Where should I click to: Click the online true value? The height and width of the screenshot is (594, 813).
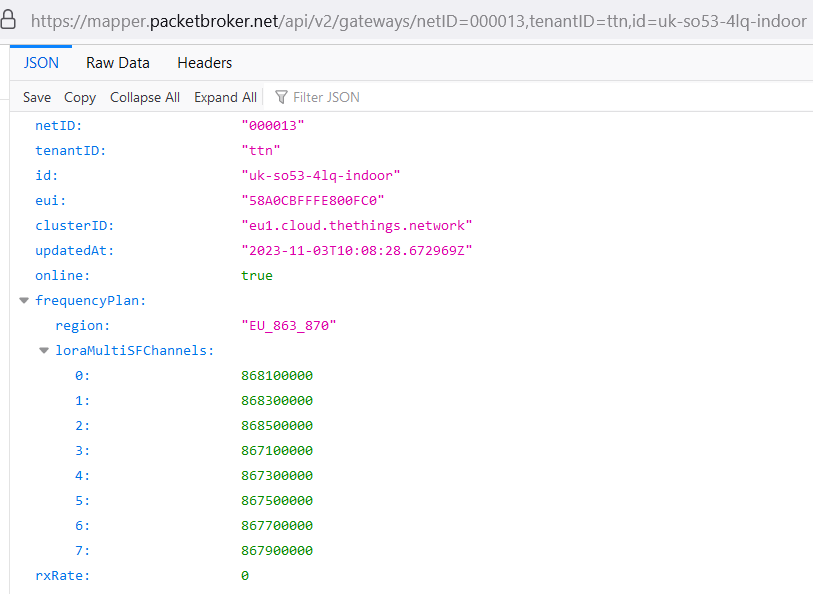pyautogui.click(x=257, y=275)
